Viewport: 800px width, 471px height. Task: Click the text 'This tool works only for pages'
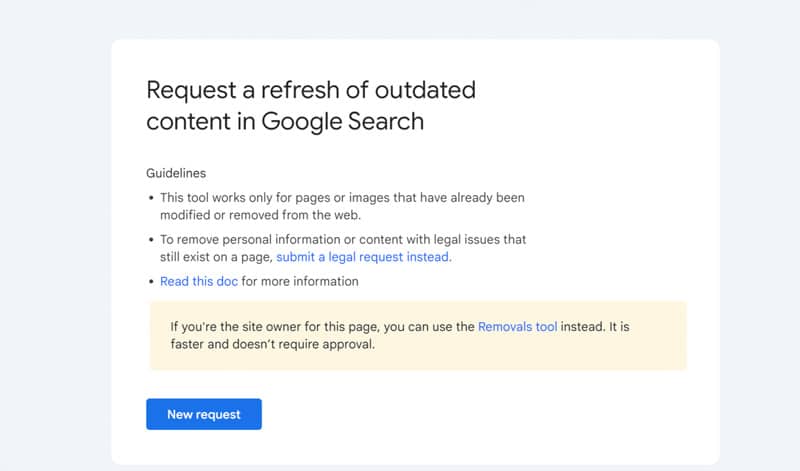tap(245, 197)
